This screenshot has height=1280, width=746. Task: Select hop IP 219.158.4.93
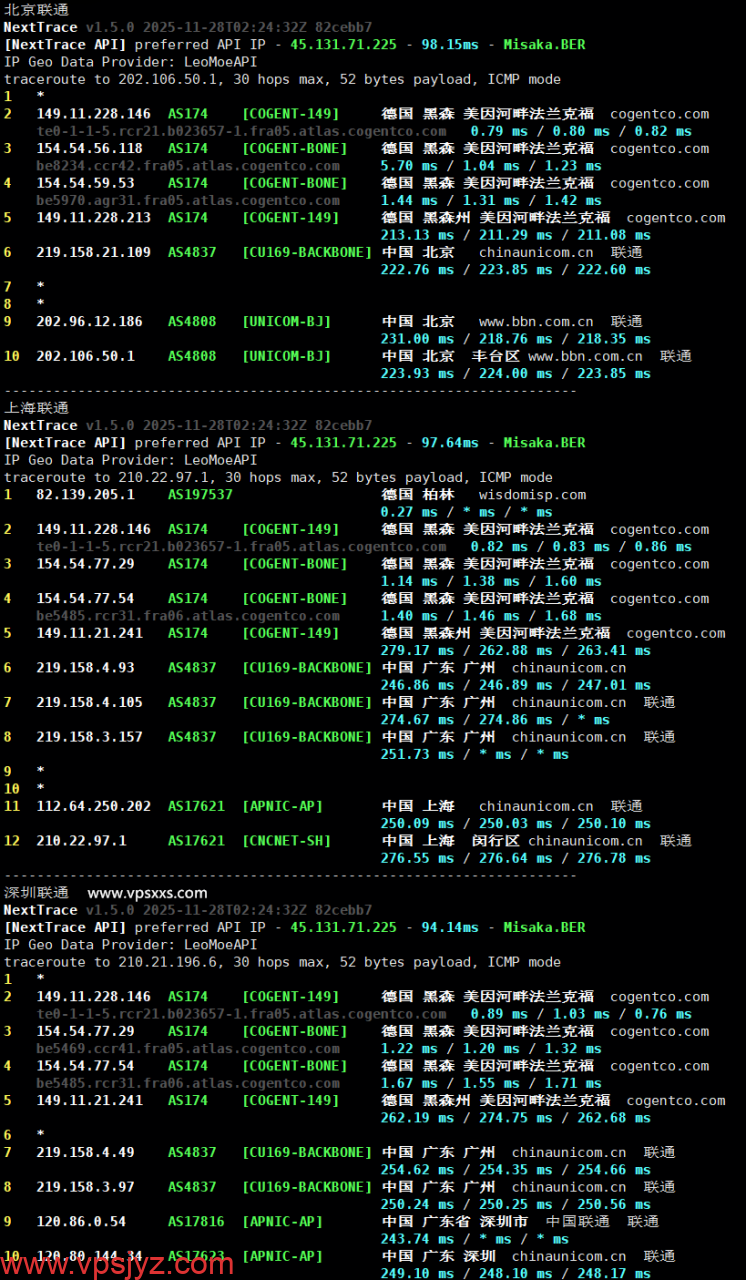click(86, 668)
